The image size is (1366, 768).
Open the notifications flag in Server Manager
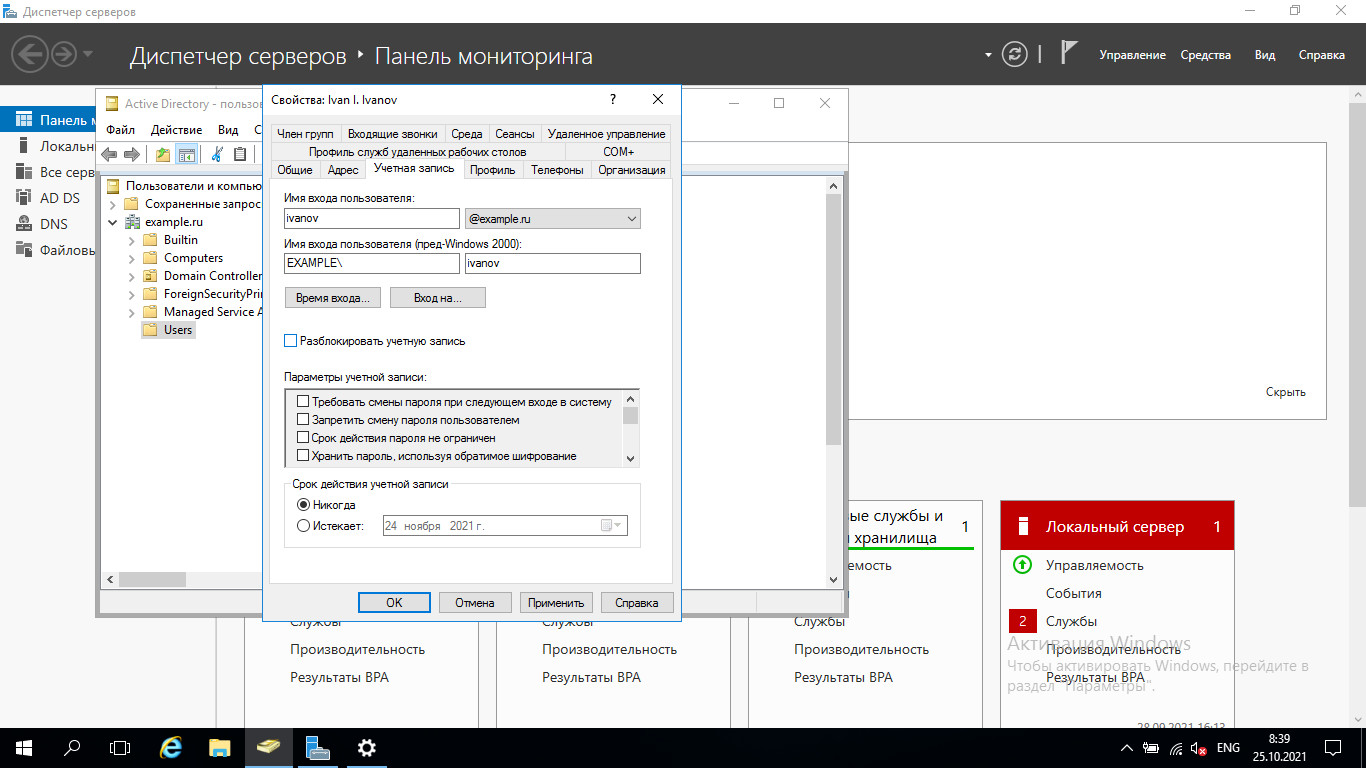tap(1068, 53)
